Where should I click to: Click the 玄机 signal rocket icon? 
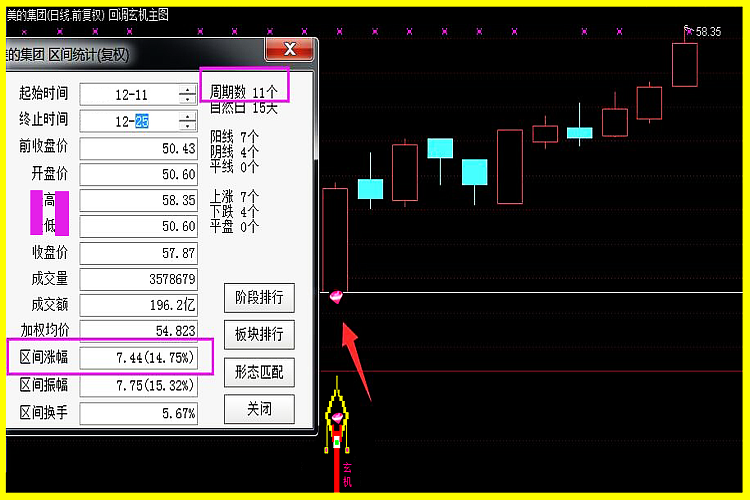338,420
